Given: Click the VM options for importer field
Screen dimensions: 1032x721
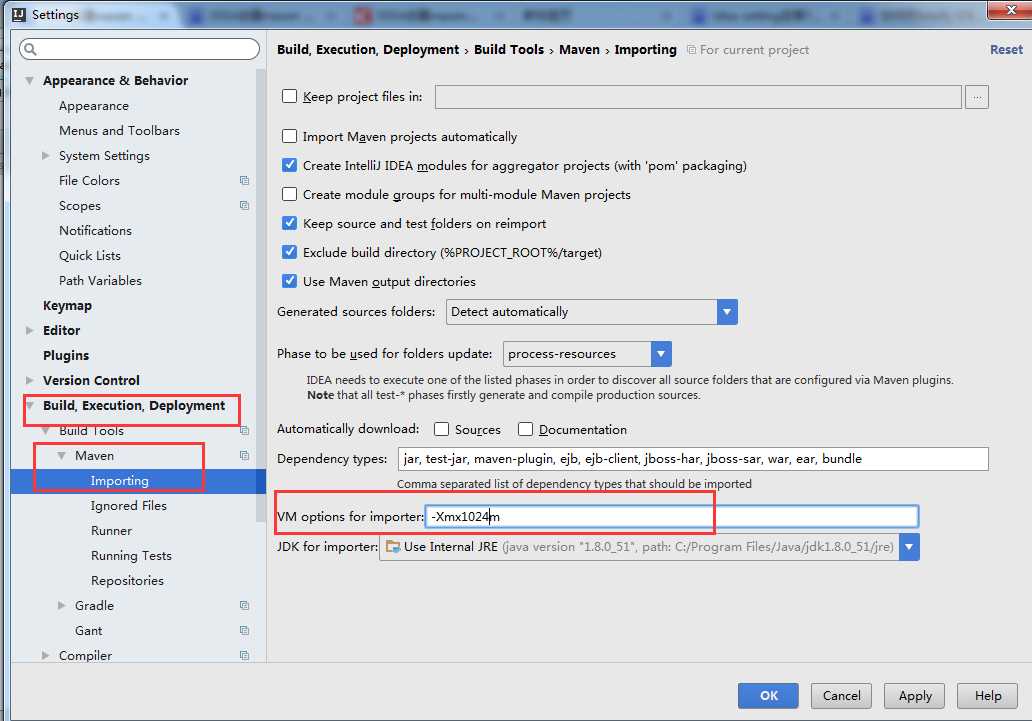Looking at the screenshot, I should [671, 517].
